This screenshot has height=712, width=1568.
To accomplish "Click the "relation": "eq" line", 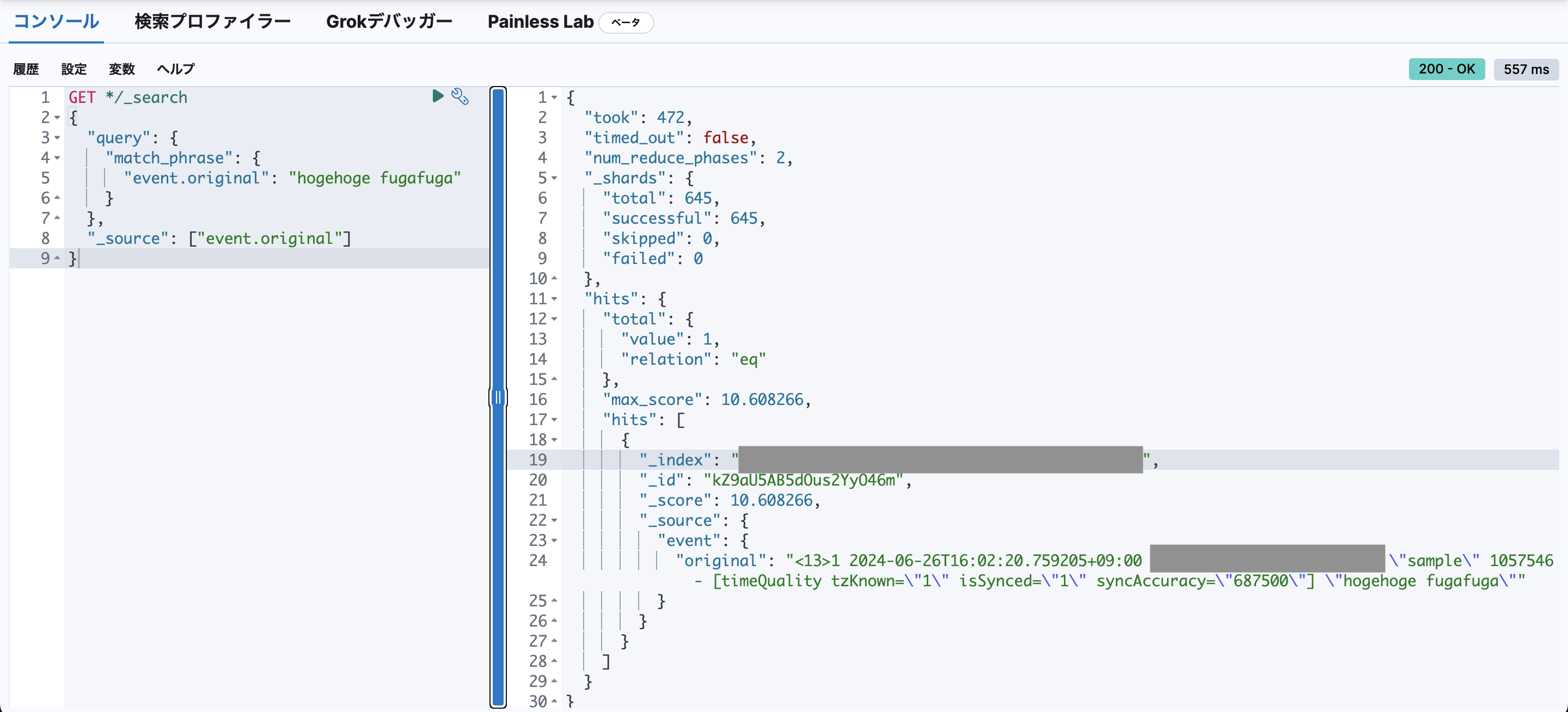I will (x=693, y=359).
